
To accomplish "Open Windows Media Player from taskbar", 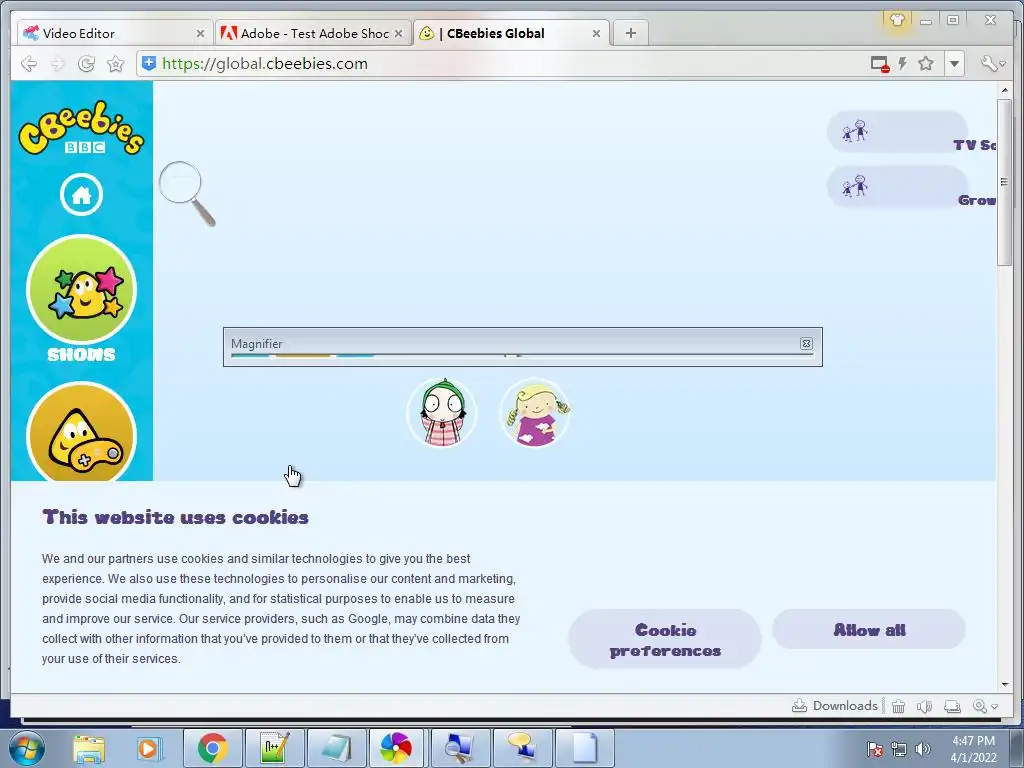I will tap(148, 748).
